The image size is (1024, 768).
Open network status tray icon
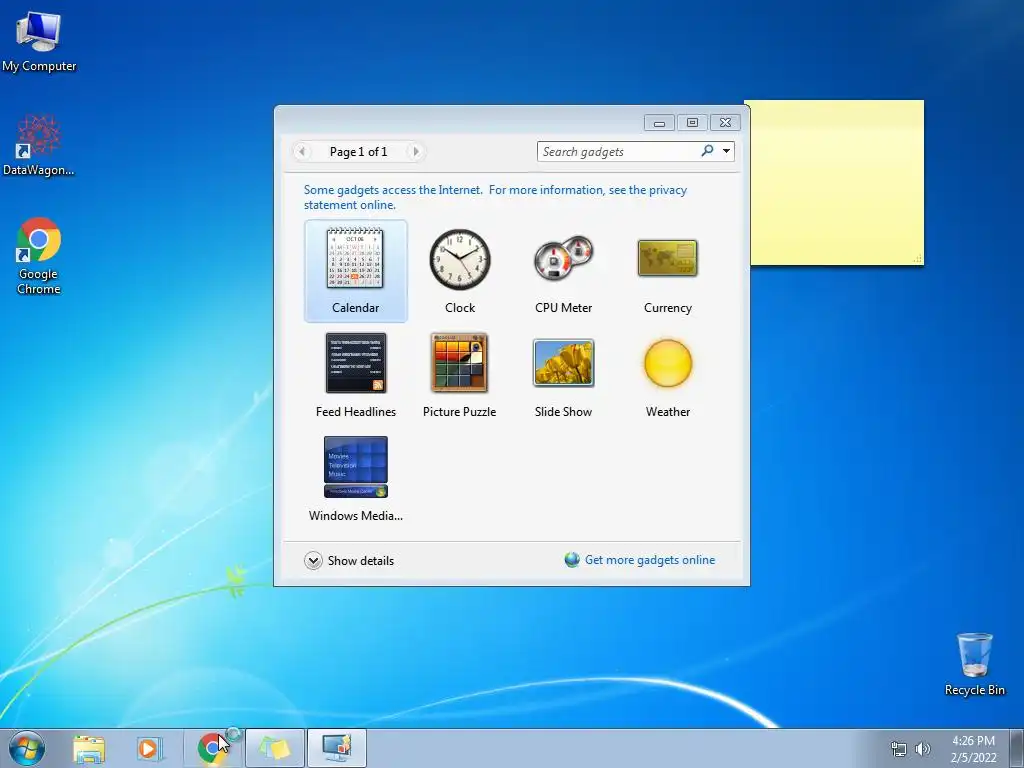coord(899,749)
